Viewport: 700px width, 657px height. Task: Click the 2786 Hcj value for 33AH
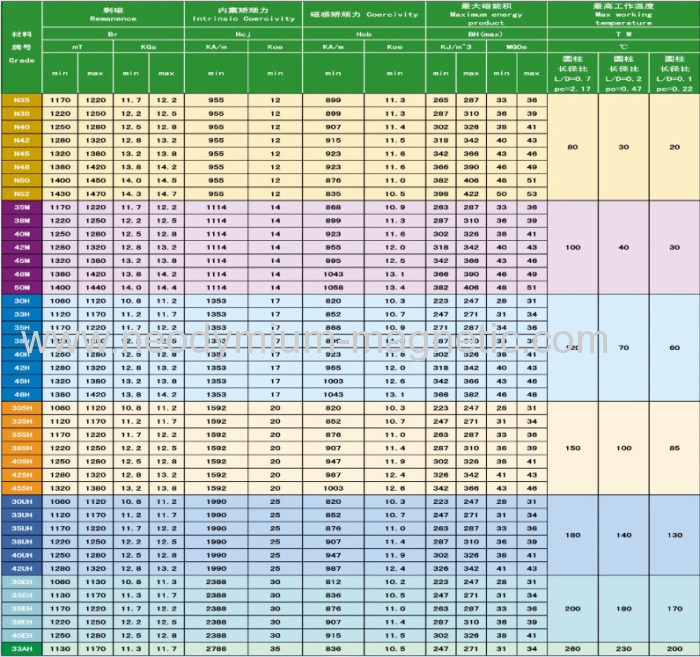(x=216, y=649)
